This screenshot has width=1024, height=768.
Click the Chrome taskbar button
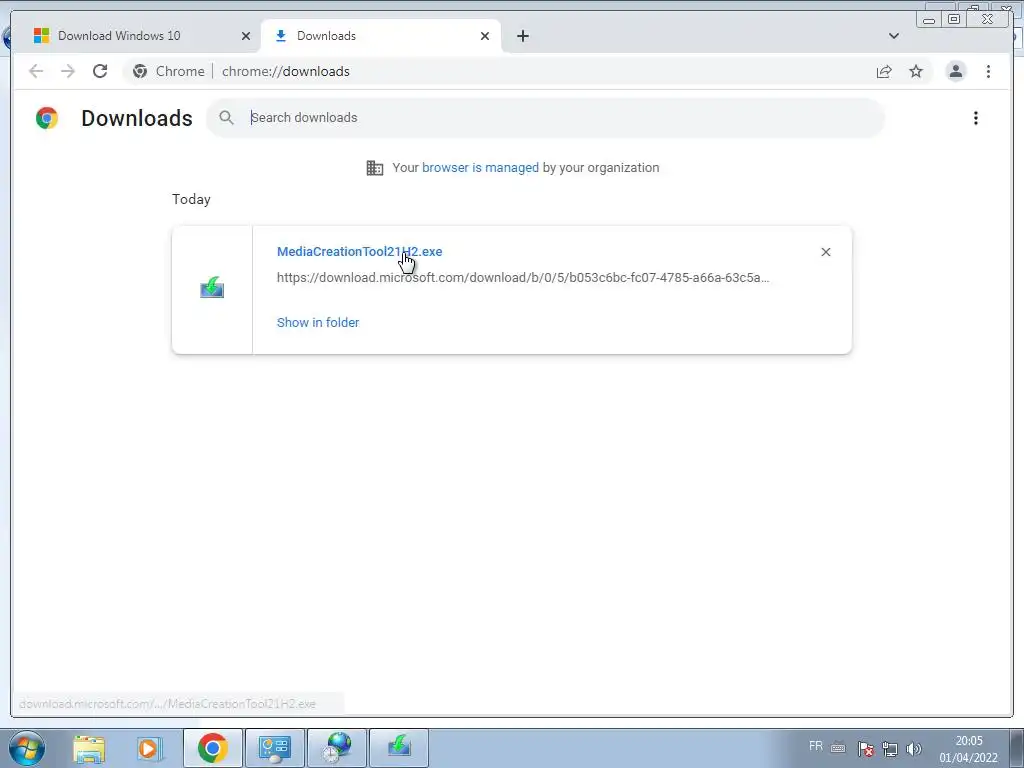[213, 748]
